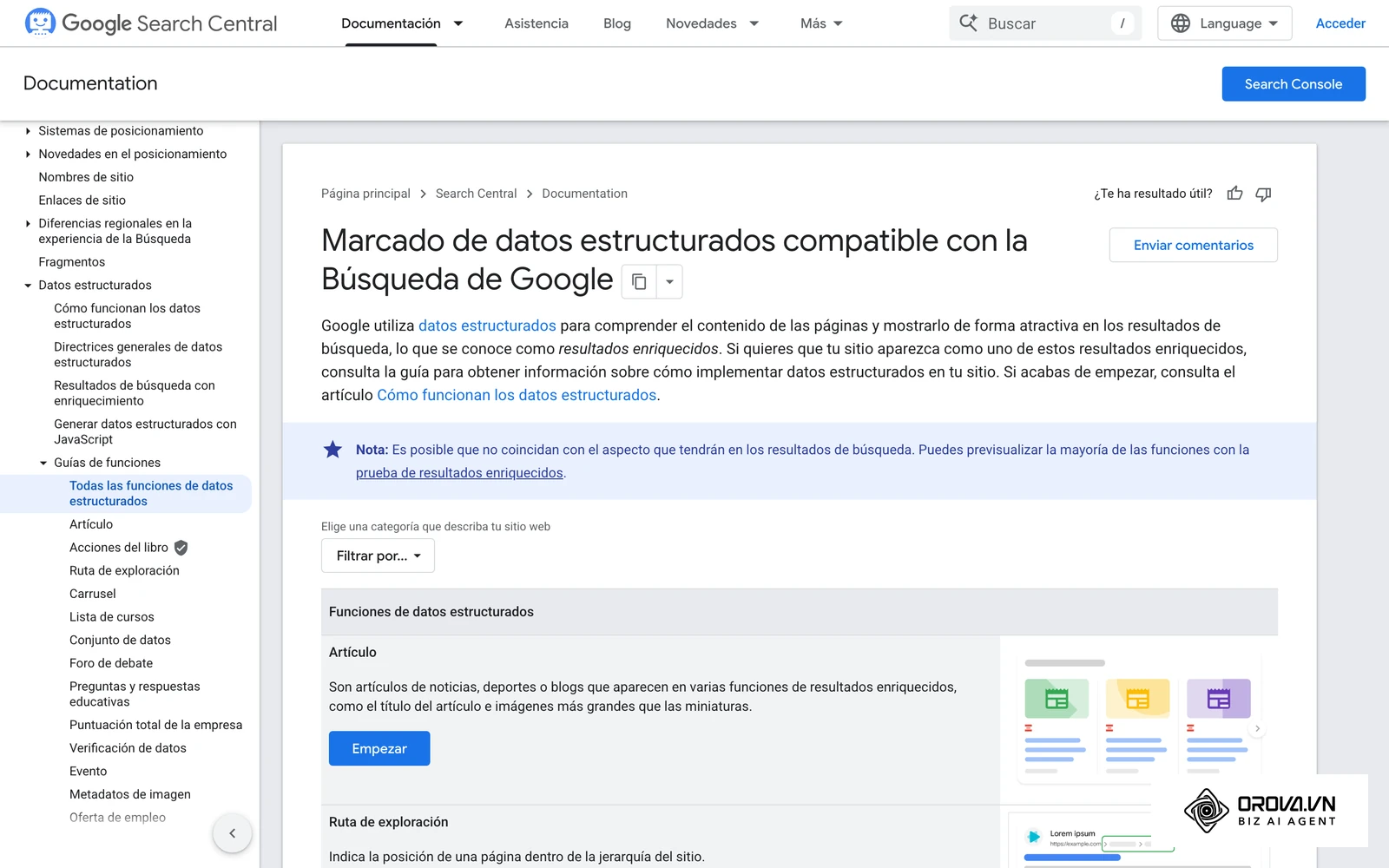Select Foro de debate in sidebar
The height and width of the screenshot is (868, 1389).
click(x=111, y=663)
